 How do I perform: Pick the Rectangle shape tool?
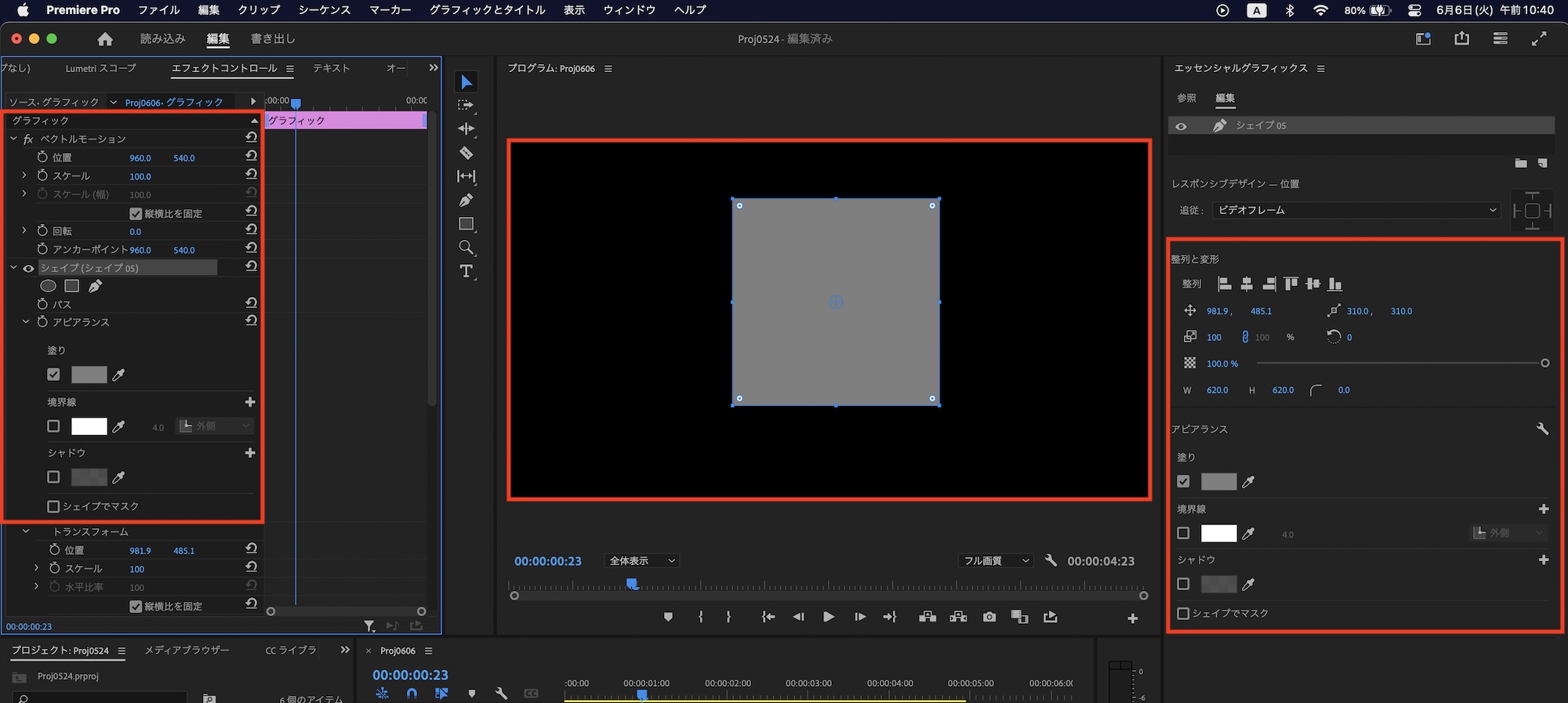(466, 224)
